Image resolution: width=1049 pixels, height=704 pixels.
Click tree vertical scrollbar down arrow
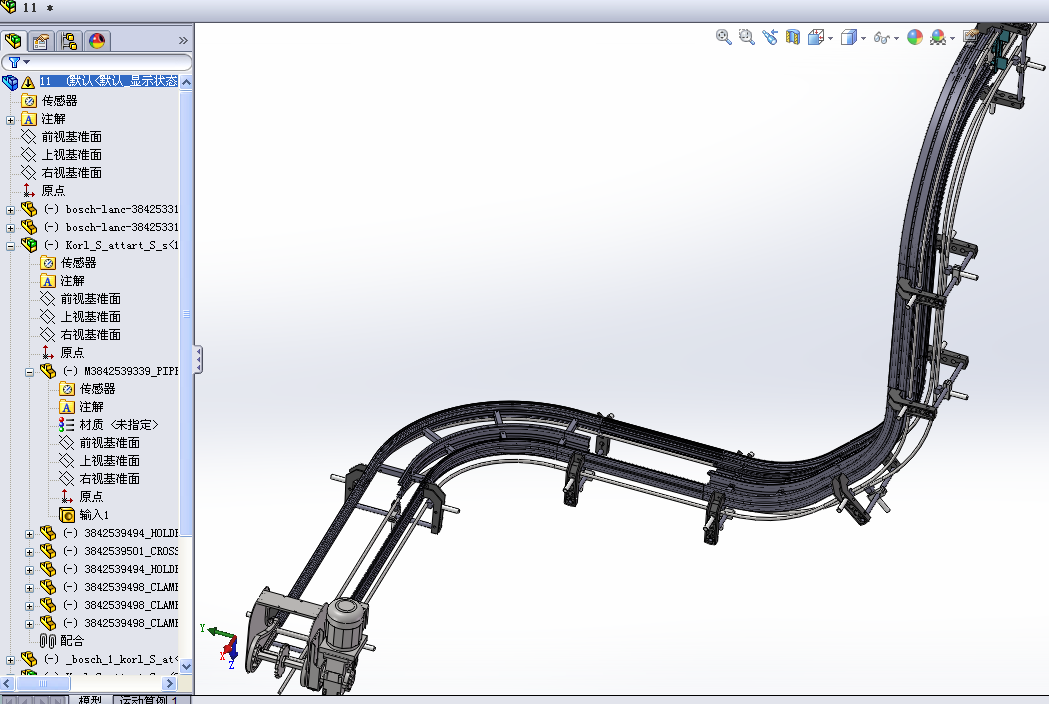187,666
